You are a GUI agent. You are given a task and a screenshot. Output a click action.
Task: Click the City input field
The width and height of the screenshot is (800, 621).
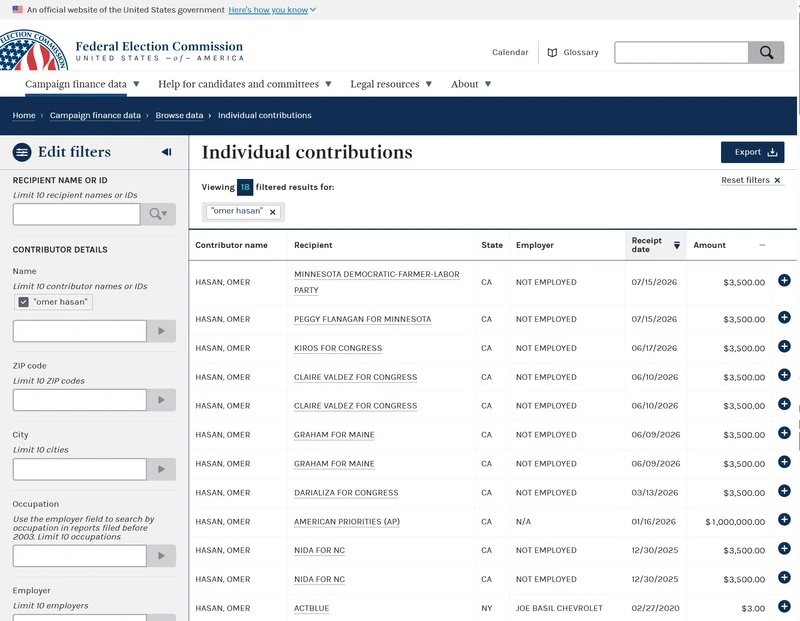[80, 469]
